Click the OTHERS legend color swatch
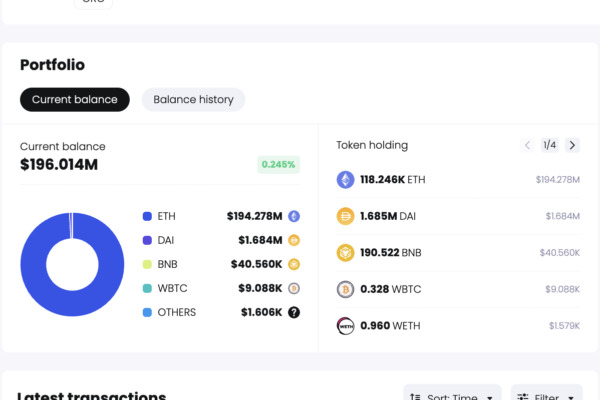Viewport: 600px width, 400px height. pos(147,312)
